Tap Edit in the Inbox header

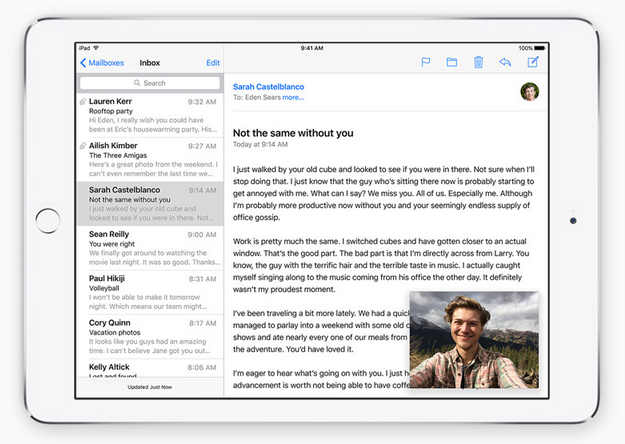click(x=213, y=63)
